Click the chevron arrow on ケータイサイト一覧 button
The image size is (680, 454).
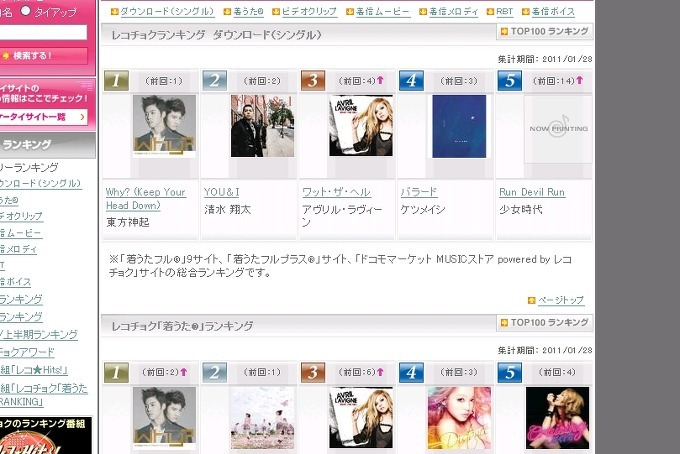tap(82, 117)
